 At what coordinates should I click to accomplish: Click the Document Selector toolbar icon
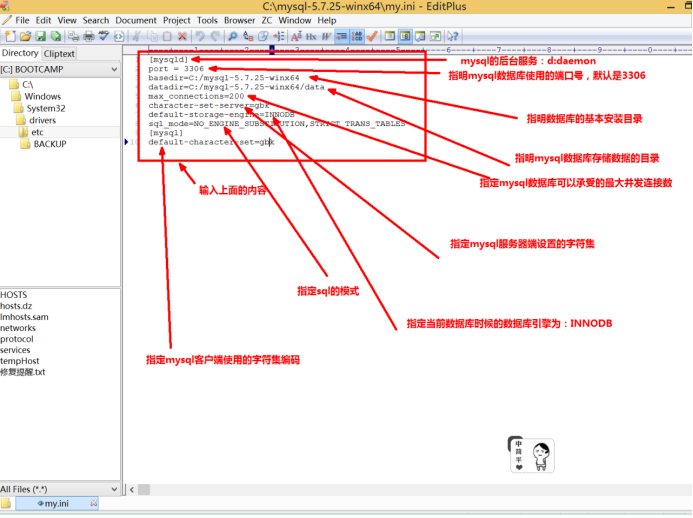(435, 36)
